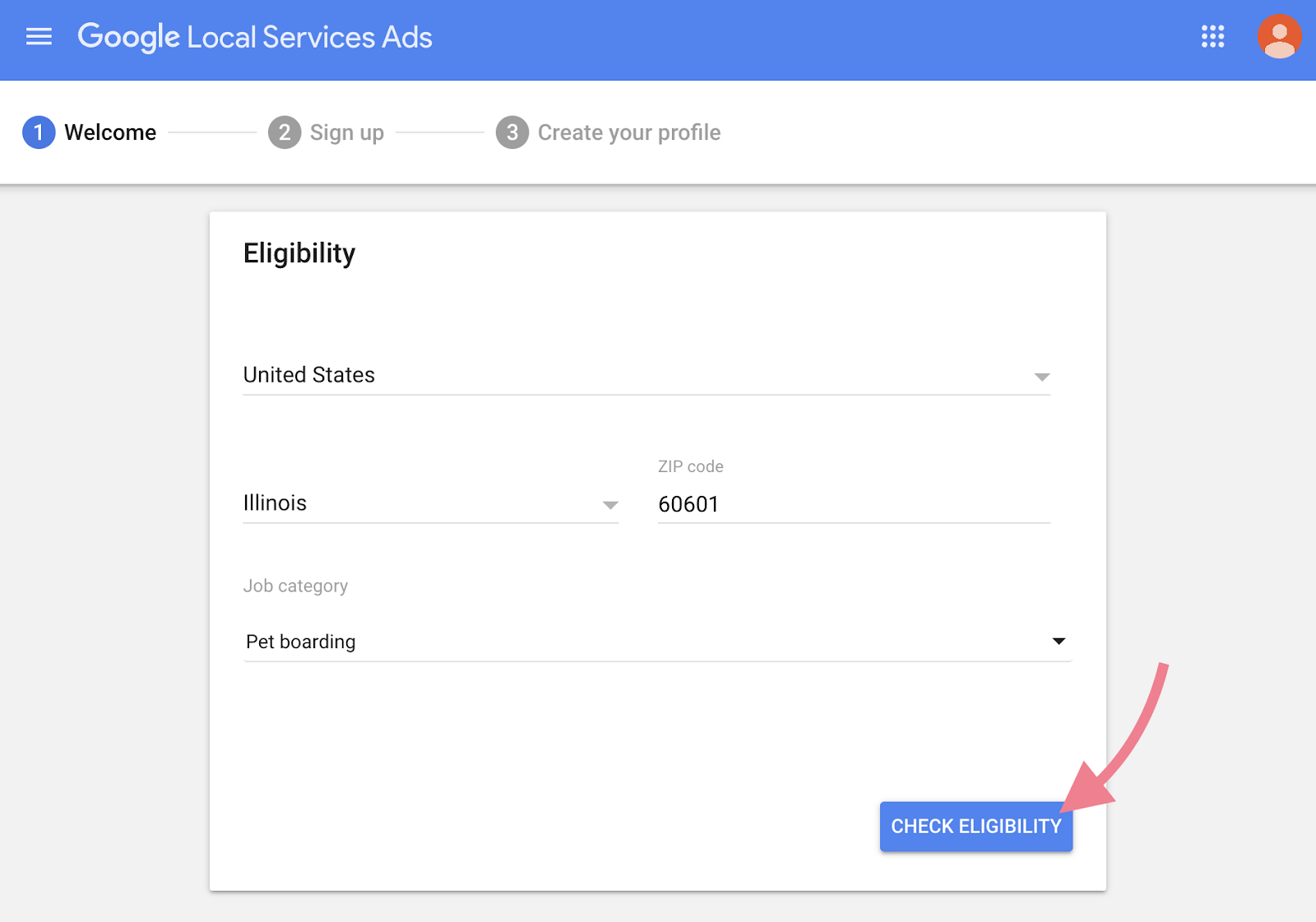Click the CHECK ELIGIBILITY button

point(975,826)
